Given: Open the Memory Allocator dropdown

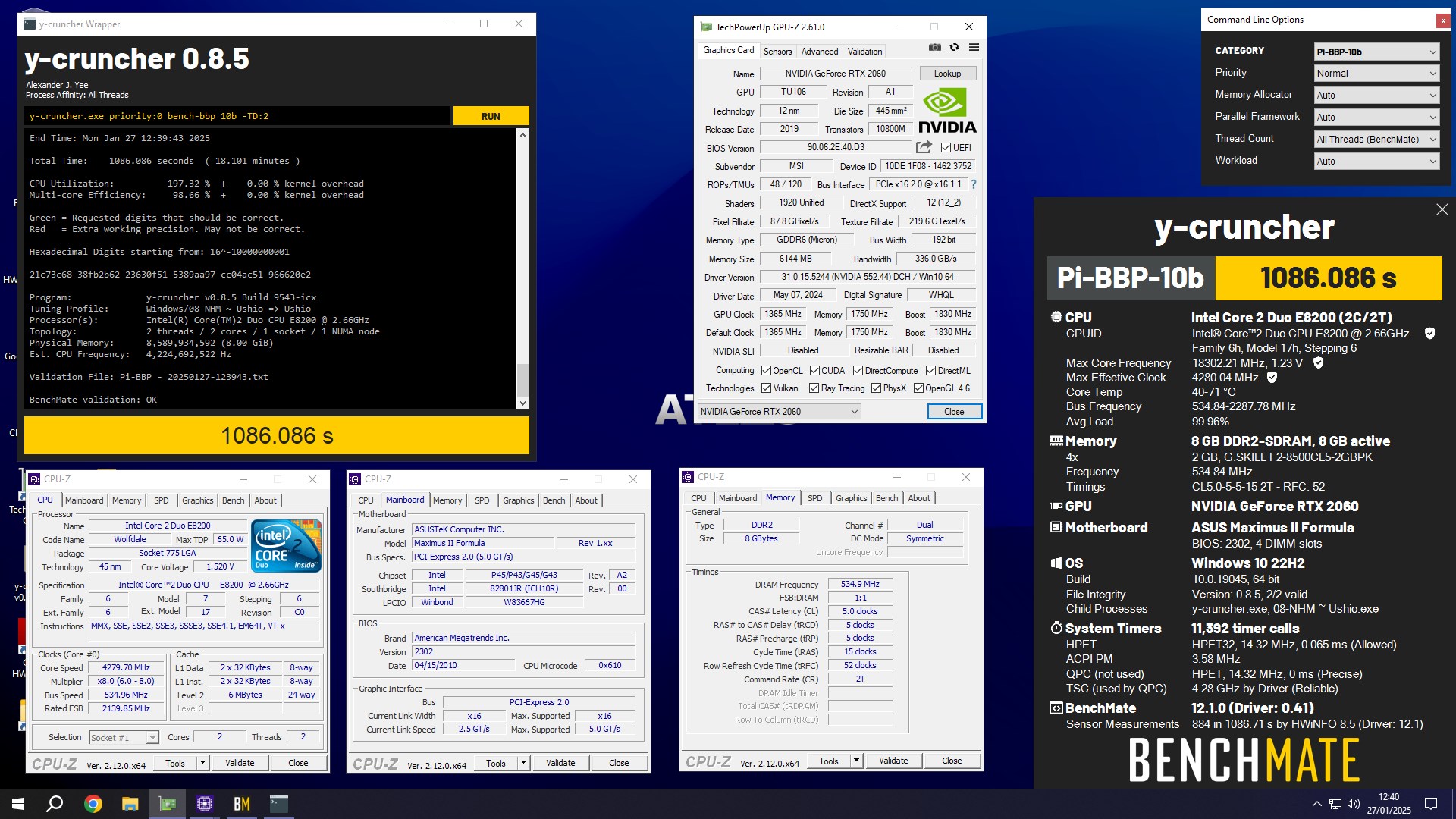Looking at the screenshot, I should 1376,96.
